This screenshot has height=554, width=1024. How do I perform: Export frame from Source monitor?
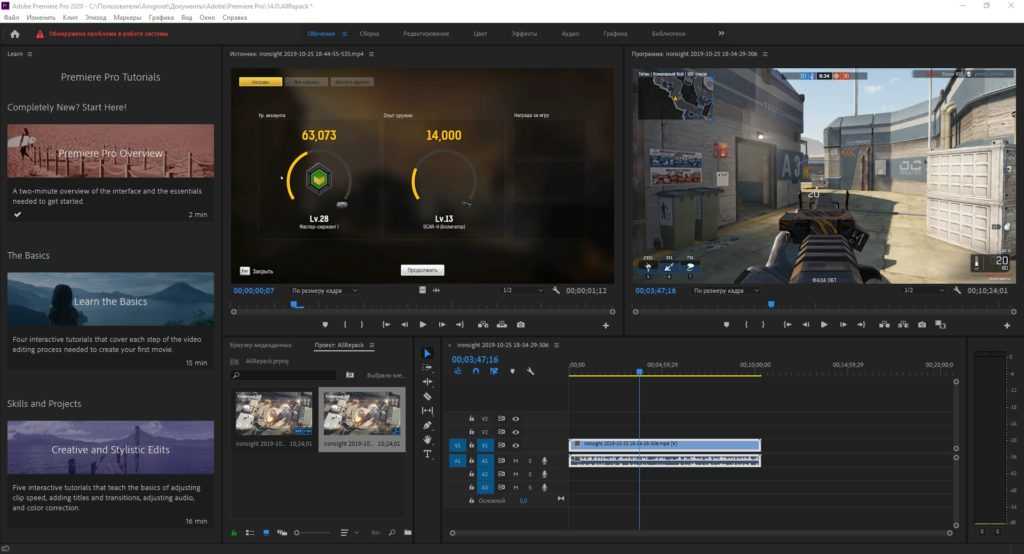(x=520, y=325)
